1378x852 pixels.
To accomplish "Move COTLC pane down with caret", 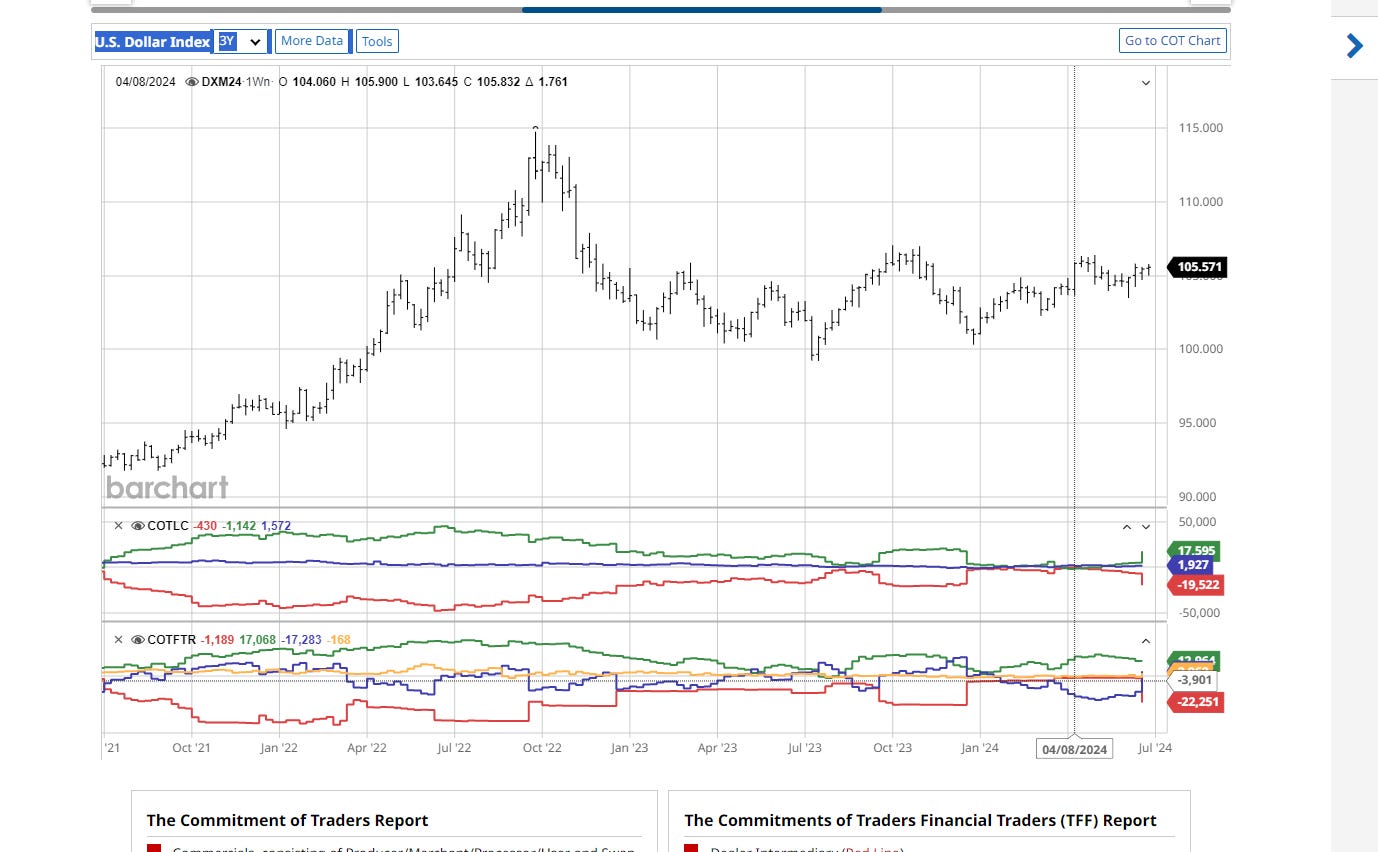I will click(x=1146, y=527).
